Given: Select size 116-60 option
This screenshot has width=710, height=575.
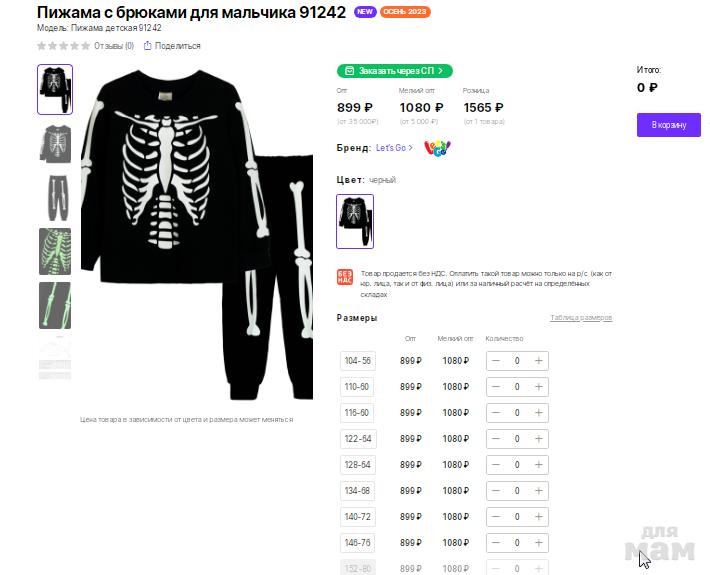Looking at the screenshot, I should (357, 413).
